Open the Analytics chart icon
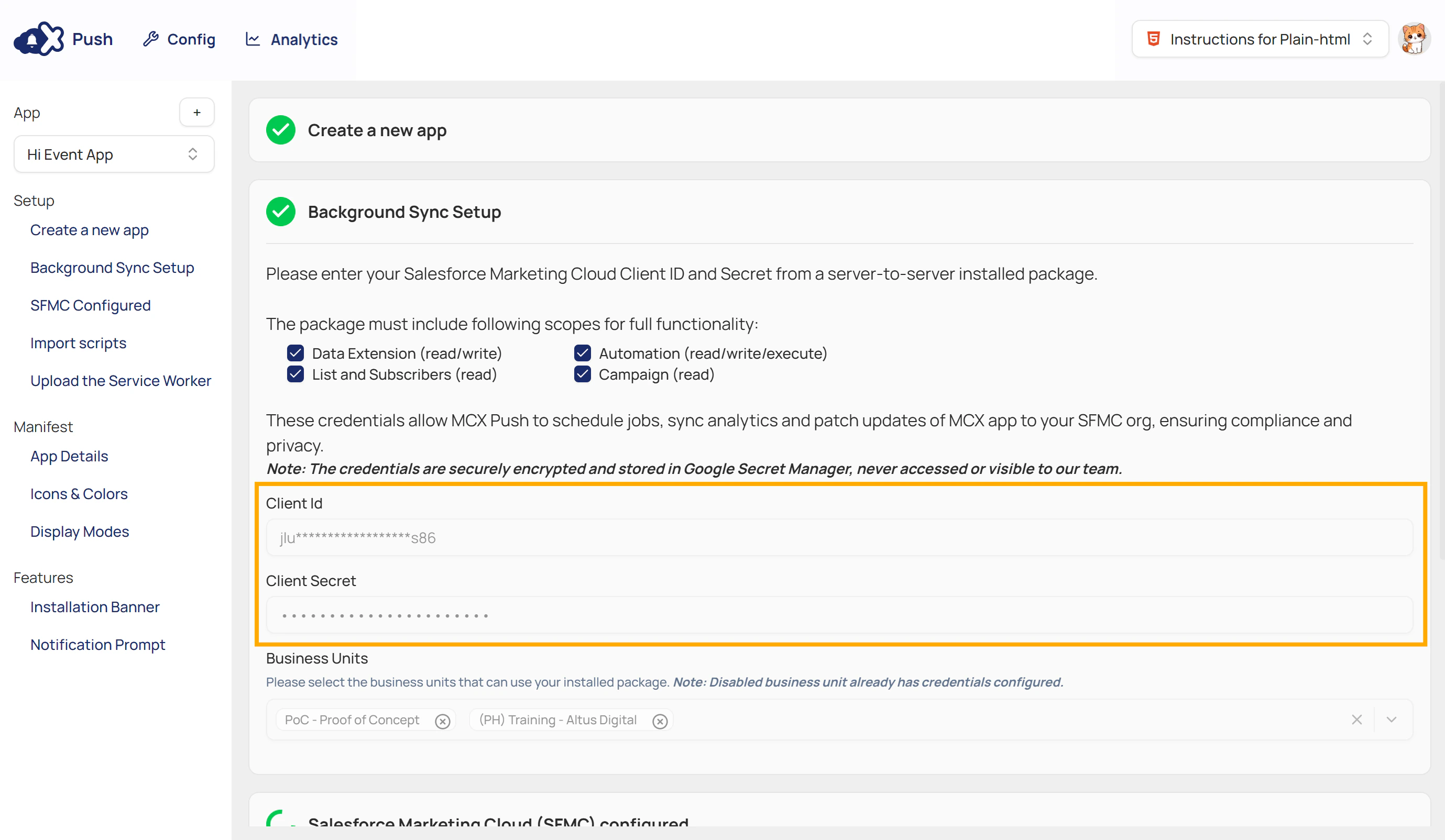The width and height of the screenshot is (1445, 840). (253, 39)
